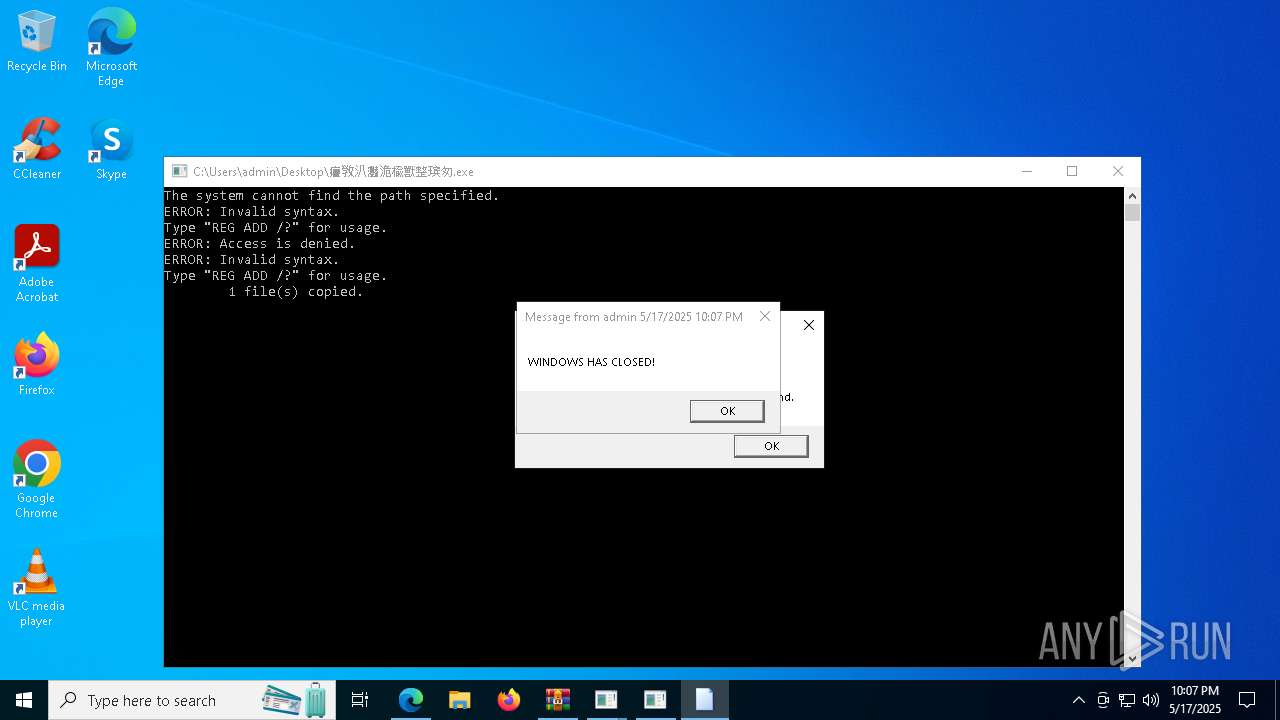Open CCleaner desktop shortcut
This screenshot has height=720, width=1280.
pos(37,150)
